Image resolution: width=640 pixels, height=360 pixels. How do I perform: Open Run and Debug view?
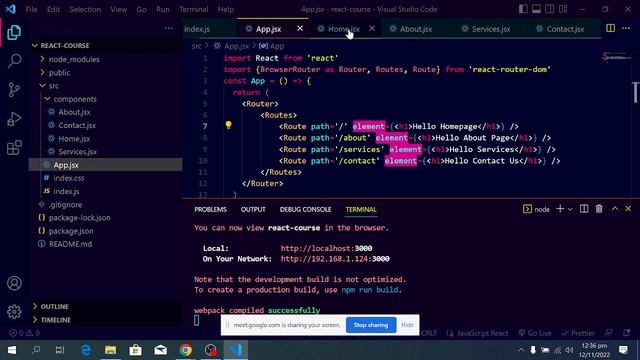14,119
